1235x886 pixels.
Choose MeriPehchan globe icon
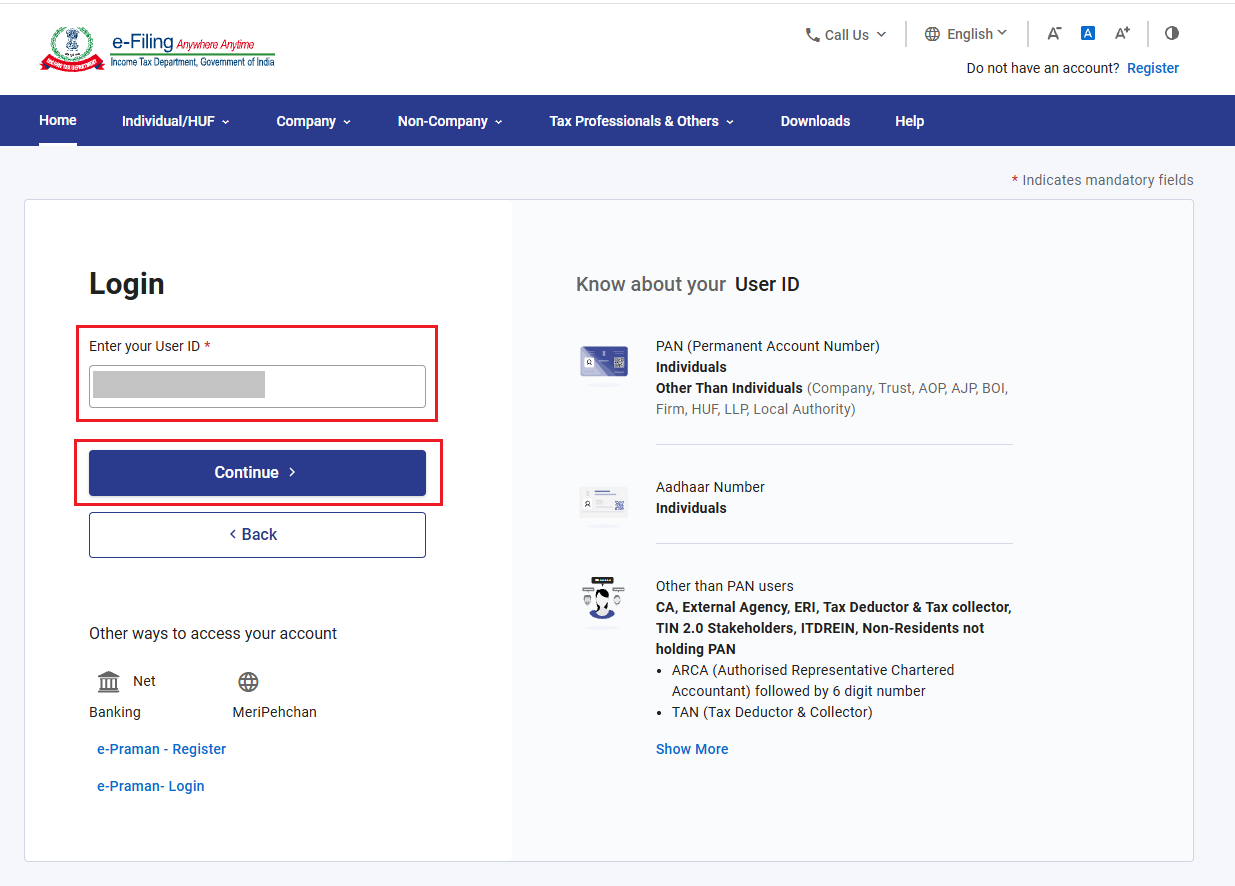[x=248, y=682]
